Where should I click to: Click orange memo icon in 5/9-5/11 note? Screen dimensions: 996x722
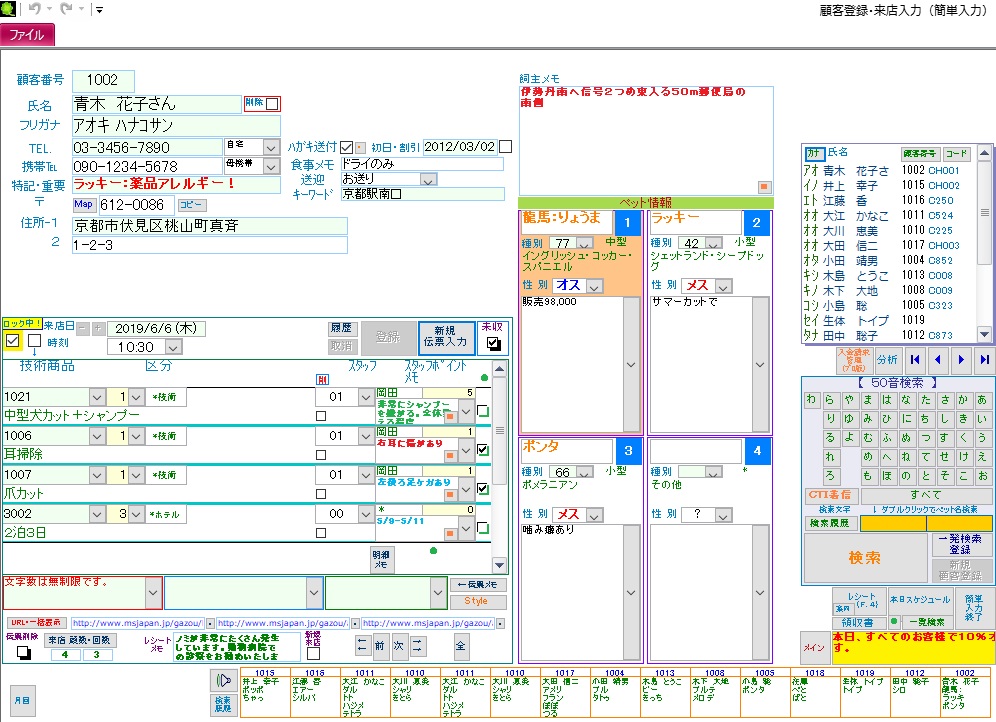[450, 533]
